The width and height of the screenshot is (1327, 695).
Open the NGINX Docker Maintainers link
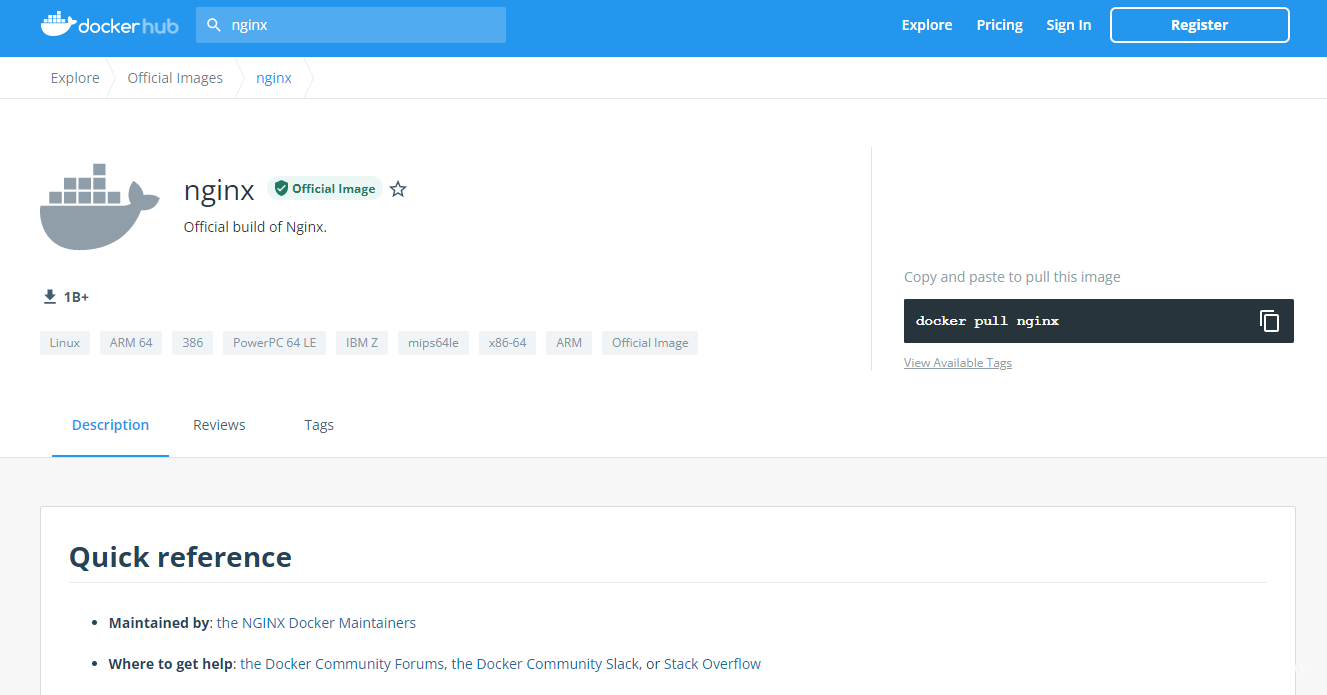pos(316,623)
